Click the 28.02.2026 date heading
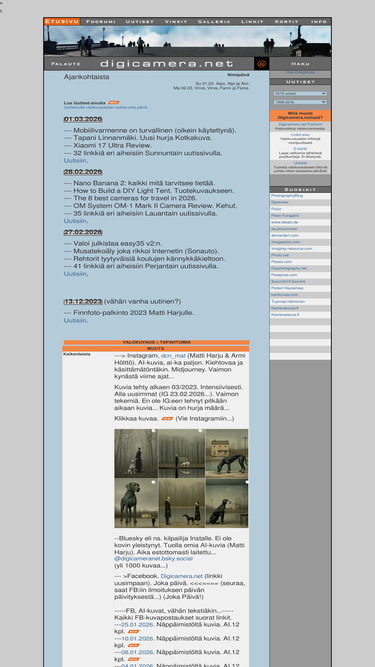This screenshot has width=375, height=667. (x=83, y=172)
